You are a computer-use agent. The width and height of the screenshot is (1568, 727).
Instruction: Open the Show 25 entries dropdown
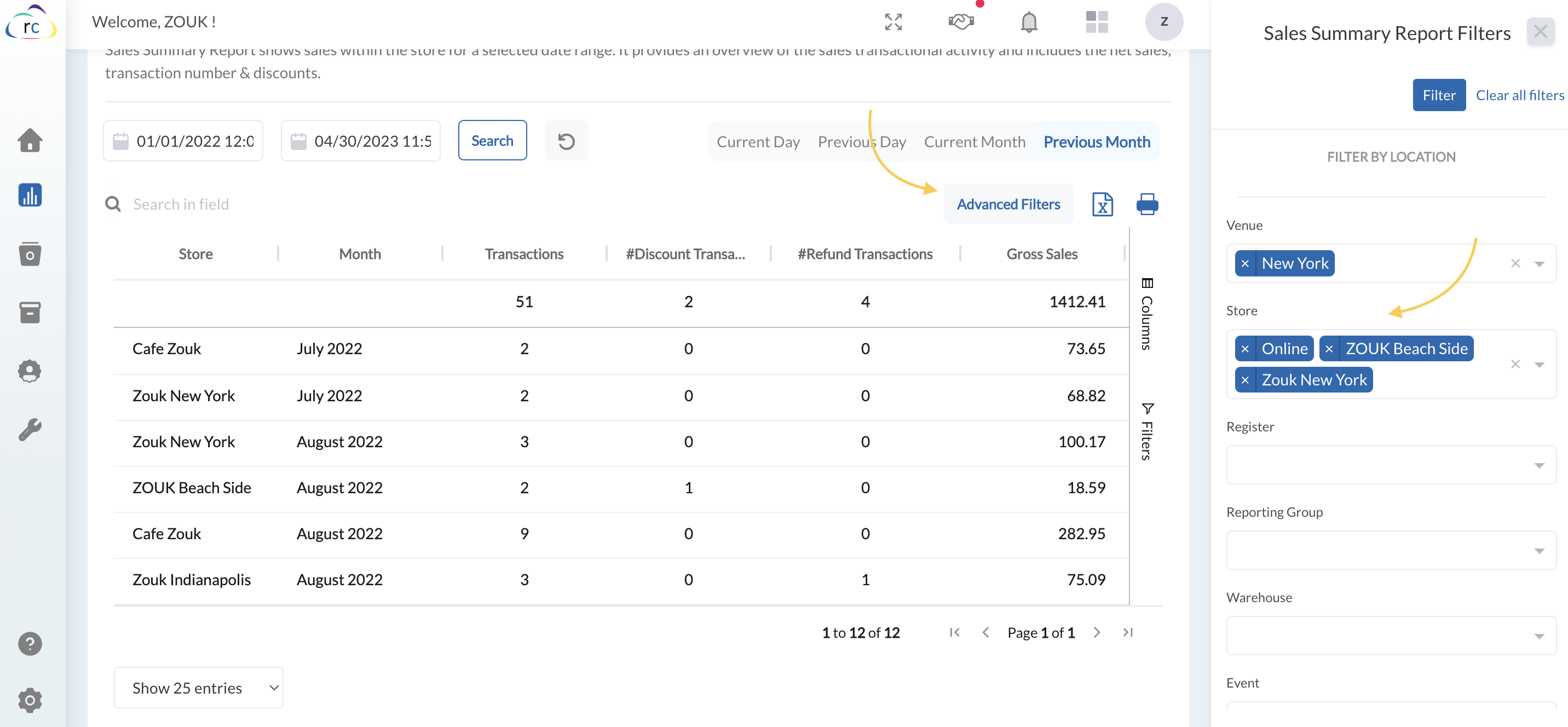(x=198, y=688)
